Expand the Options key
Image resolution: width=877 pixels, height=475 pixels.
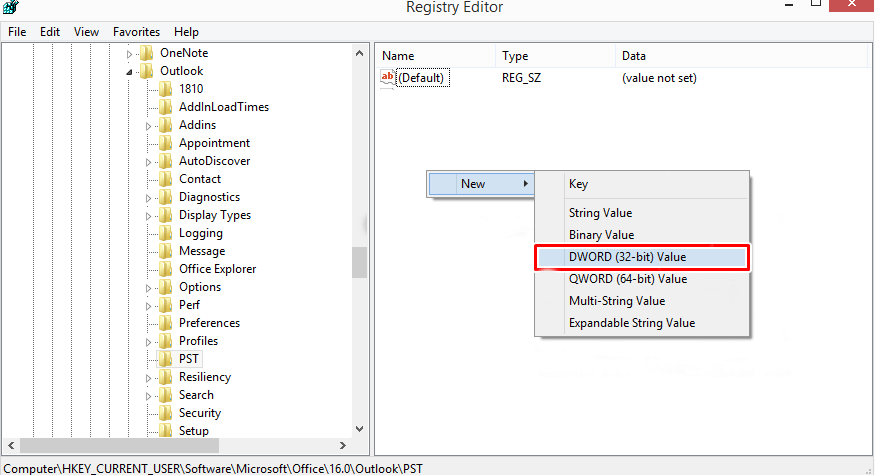(148, 288)
